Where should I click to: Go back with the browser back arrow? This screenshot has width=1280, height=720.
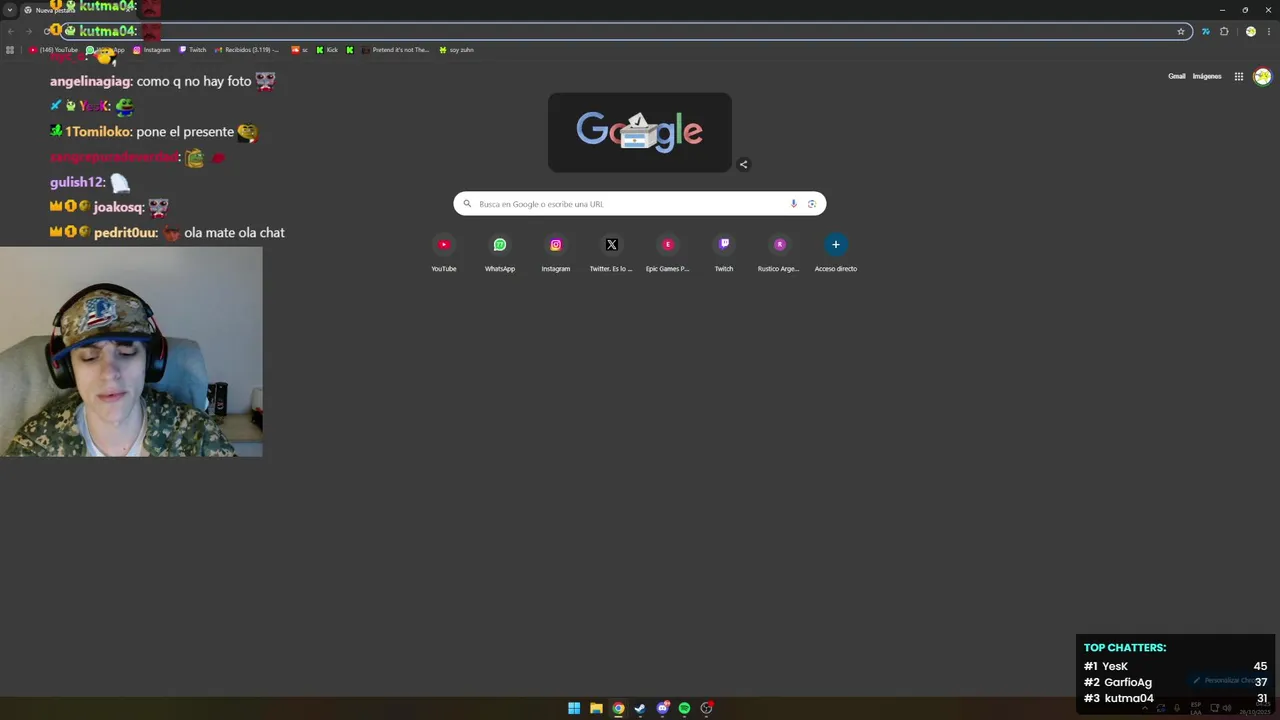[x=11, y=31]
